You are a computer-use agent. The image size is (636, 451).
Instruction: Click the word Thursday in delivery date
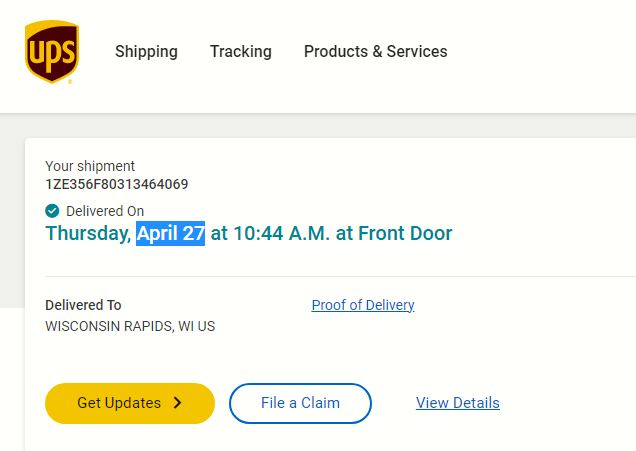pos(88,234)
